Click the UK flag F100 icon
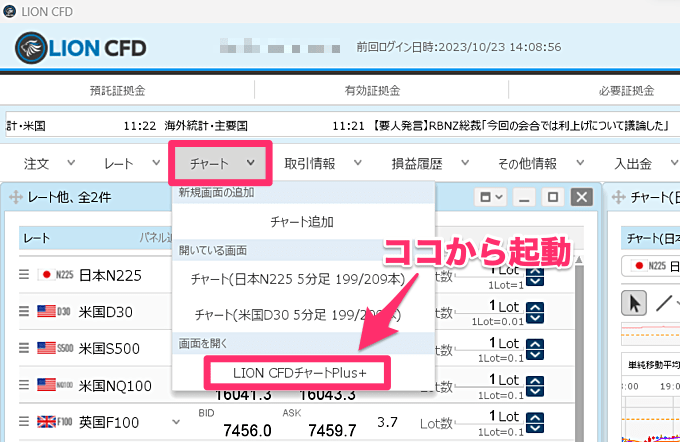Viewport: 680px width, 442px height. 55,421
